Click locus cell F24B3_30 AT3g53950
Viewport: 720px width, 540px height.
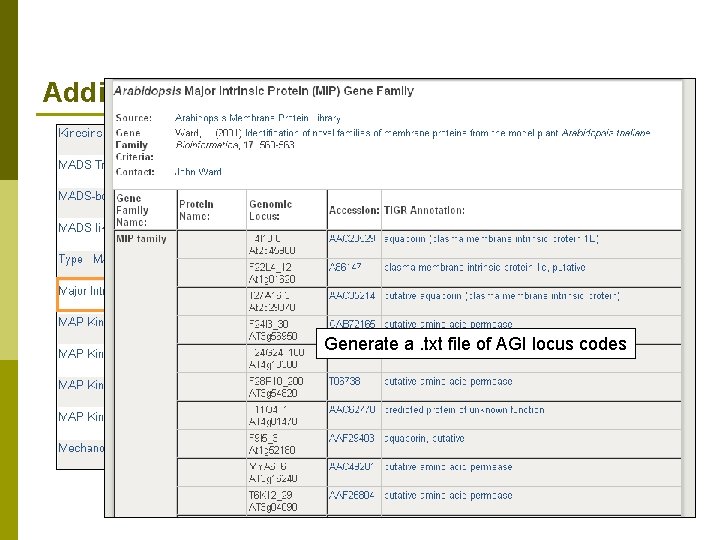click(x=287, y=330)
